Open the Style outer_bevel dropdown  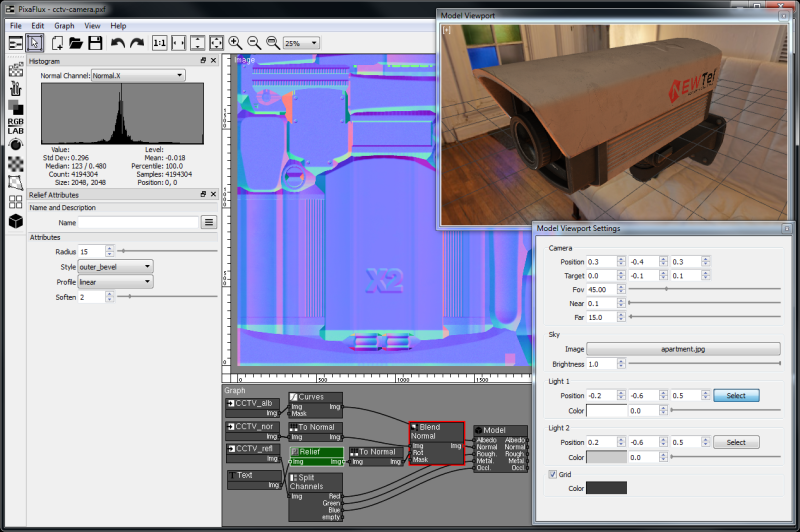click(x=115, y=266)
